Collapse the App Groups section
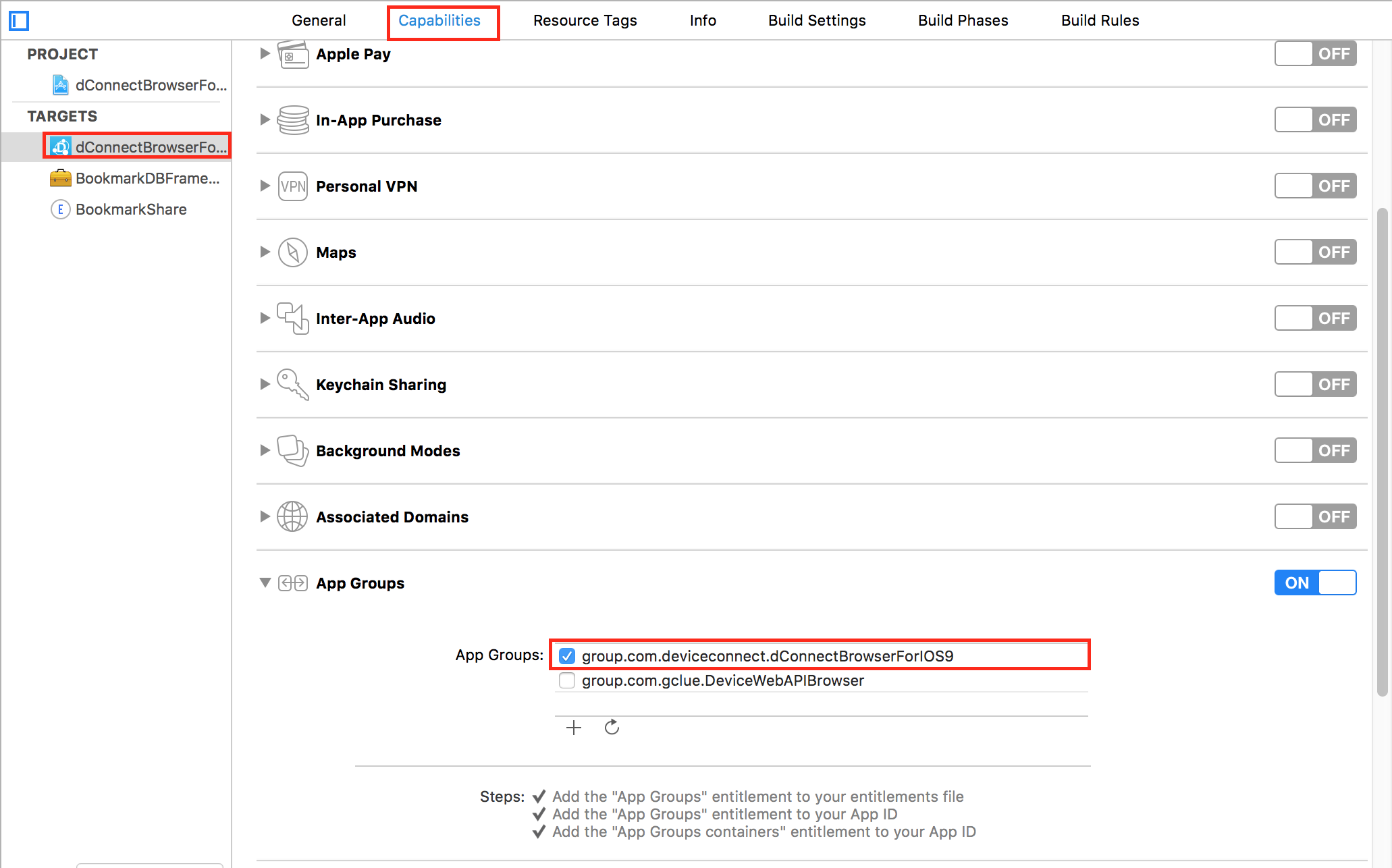Image resolution: width=1392 pixels, height=868 pixels. pos(265,583)
